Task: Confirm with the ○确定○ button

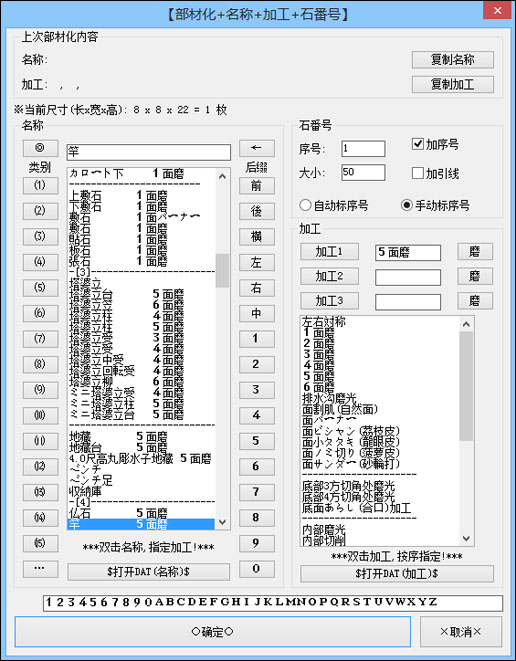Action: click(x=212, y=631)
